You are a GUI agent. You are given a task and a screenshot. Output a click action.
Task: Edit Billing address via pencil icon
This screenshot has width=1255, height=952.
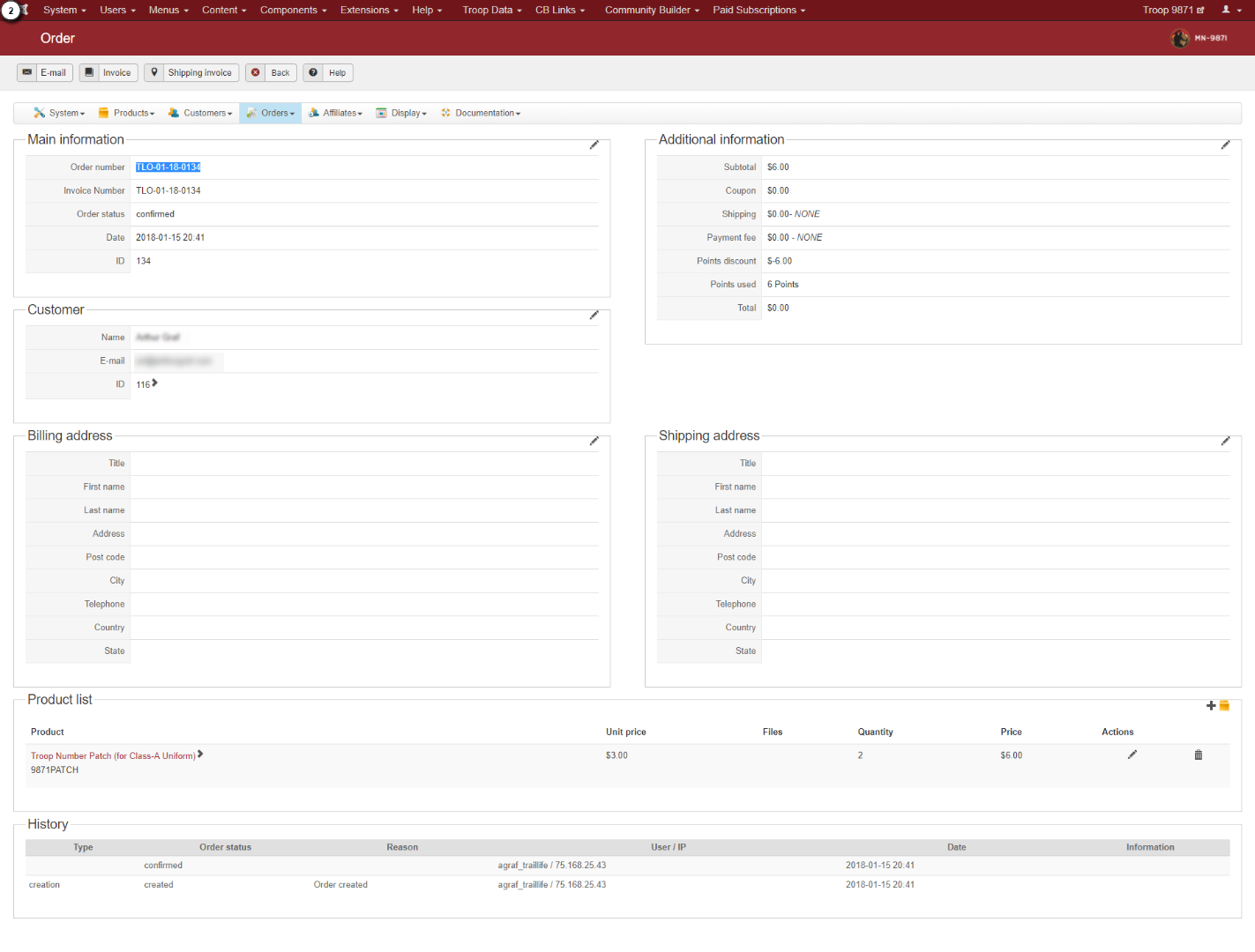pyautogui.click(x=594, y=442)
